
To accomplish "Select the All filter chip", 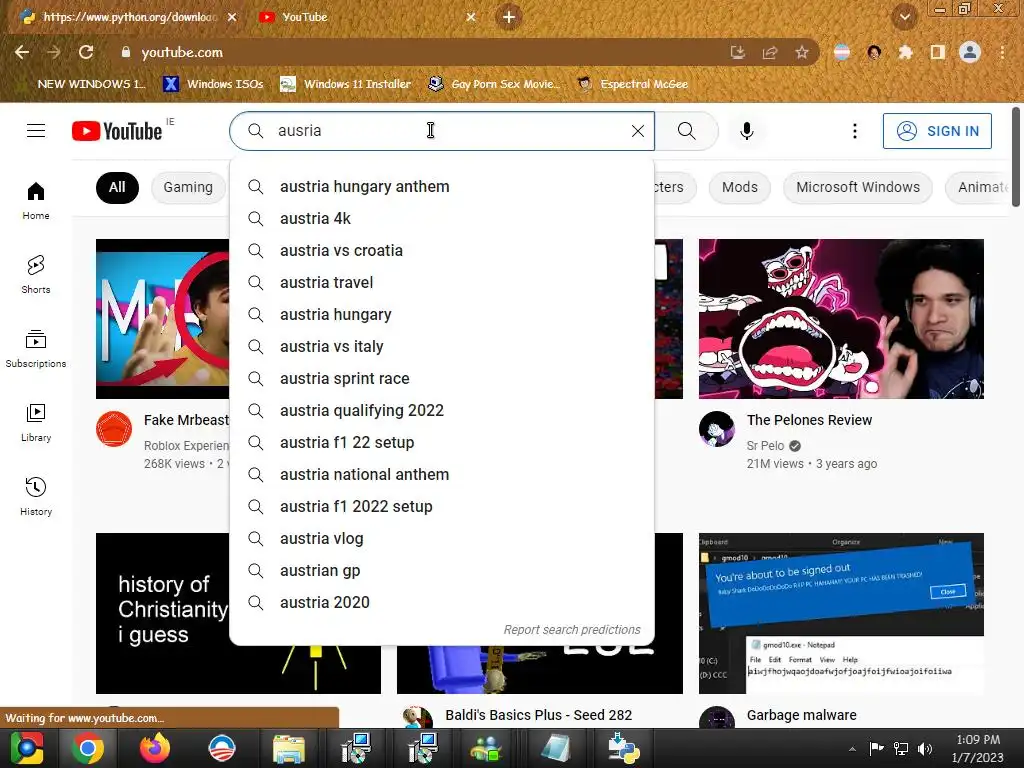I will [x=117, y=187].
